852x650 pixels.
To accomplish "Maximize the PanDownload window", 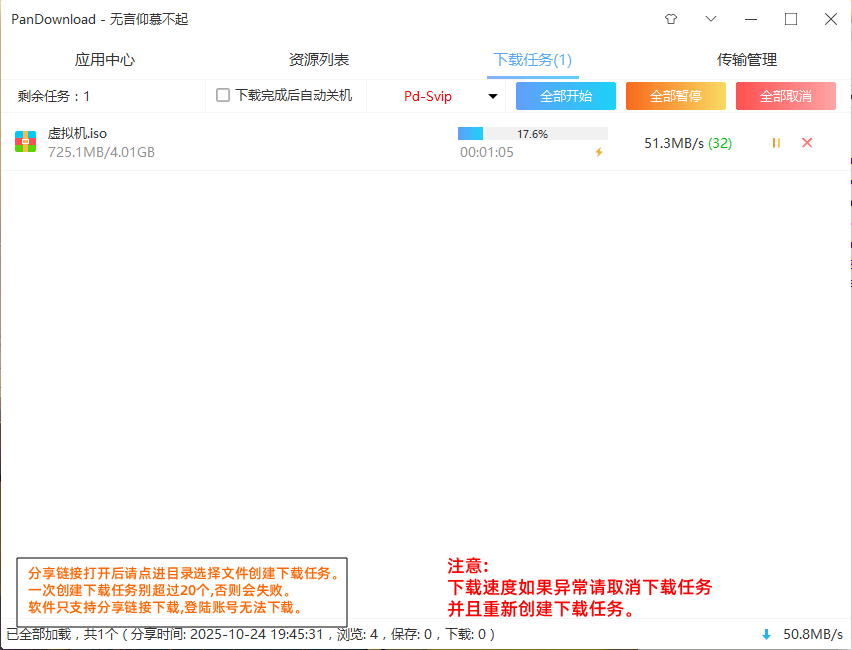I will coord(791,19).
